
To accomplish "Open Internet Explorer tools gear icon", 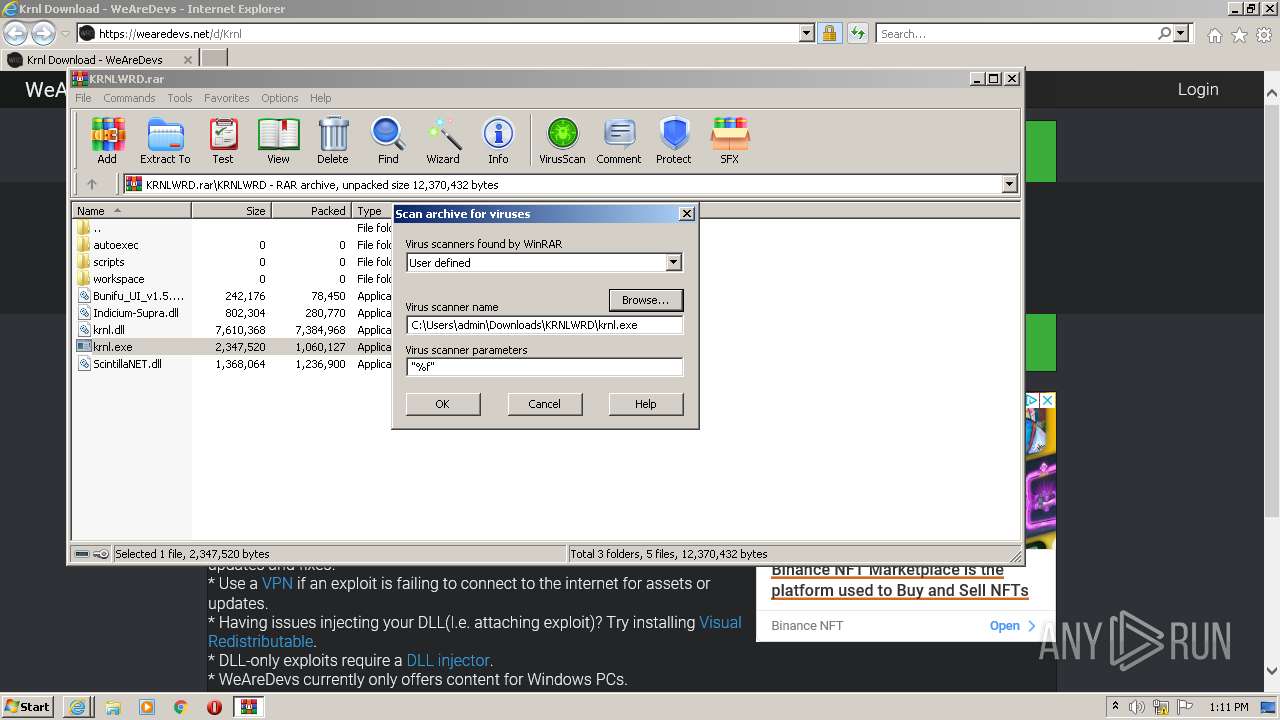I will [x=1264, y=35].
